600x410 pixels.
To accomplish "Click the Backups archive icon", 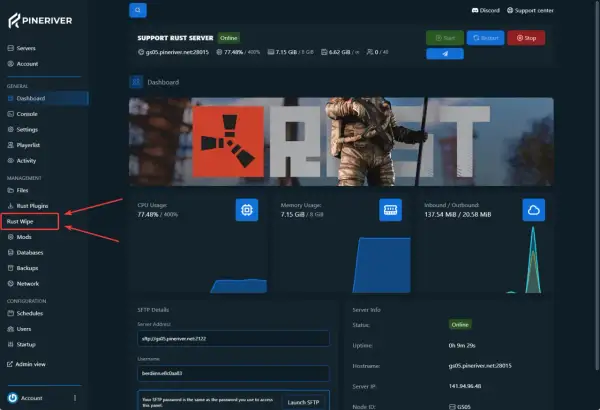I will tap(10, 268).
